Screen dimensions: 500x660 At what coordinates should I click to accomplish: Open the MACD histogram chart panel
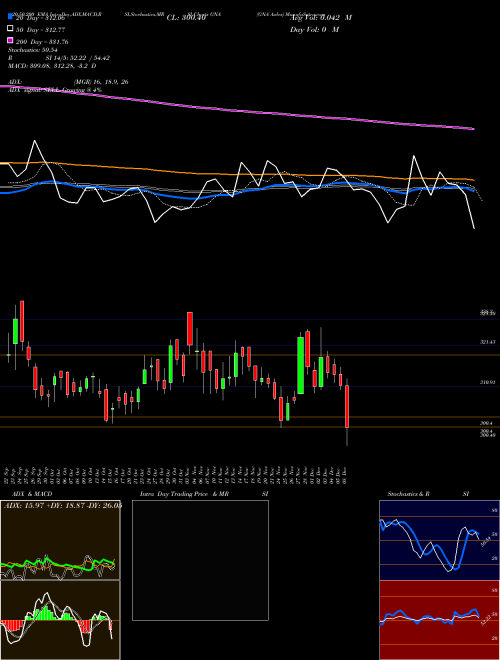(60, 620)
